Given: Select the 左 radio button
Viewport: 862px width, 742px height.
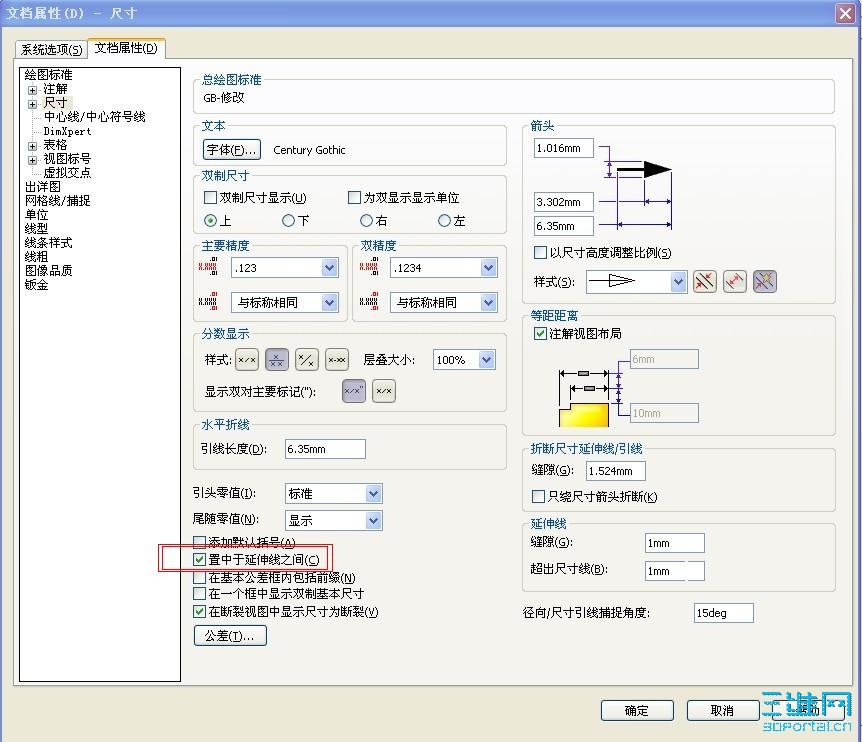Looking at the screenshot, I should pos(444,221).
